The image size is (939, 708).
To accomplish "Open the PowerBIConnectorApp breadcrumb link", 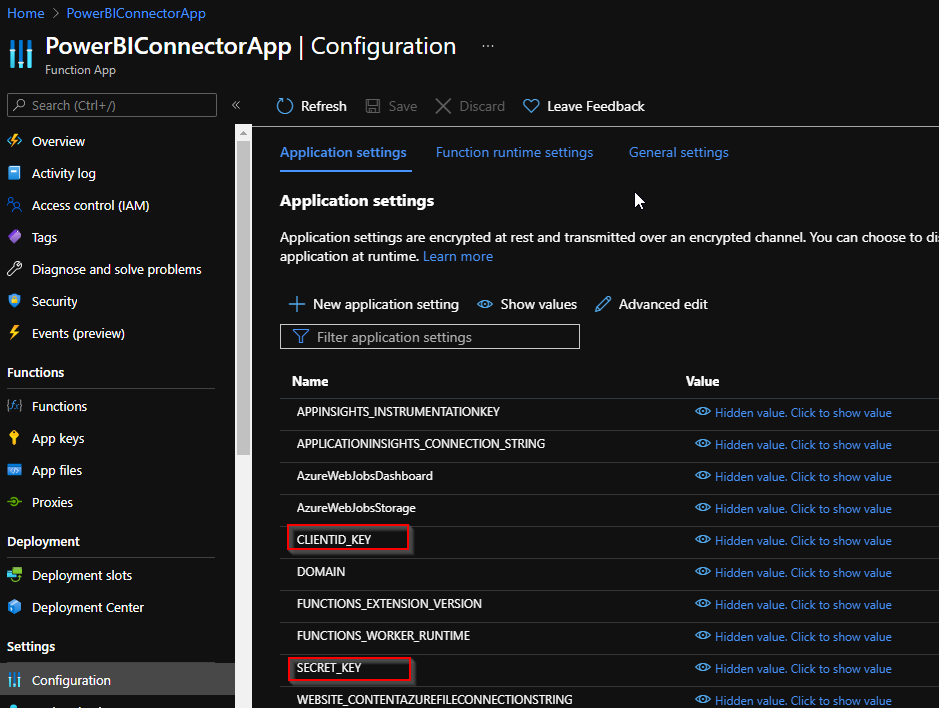I will pyautogui.click(x=136, y=13).
